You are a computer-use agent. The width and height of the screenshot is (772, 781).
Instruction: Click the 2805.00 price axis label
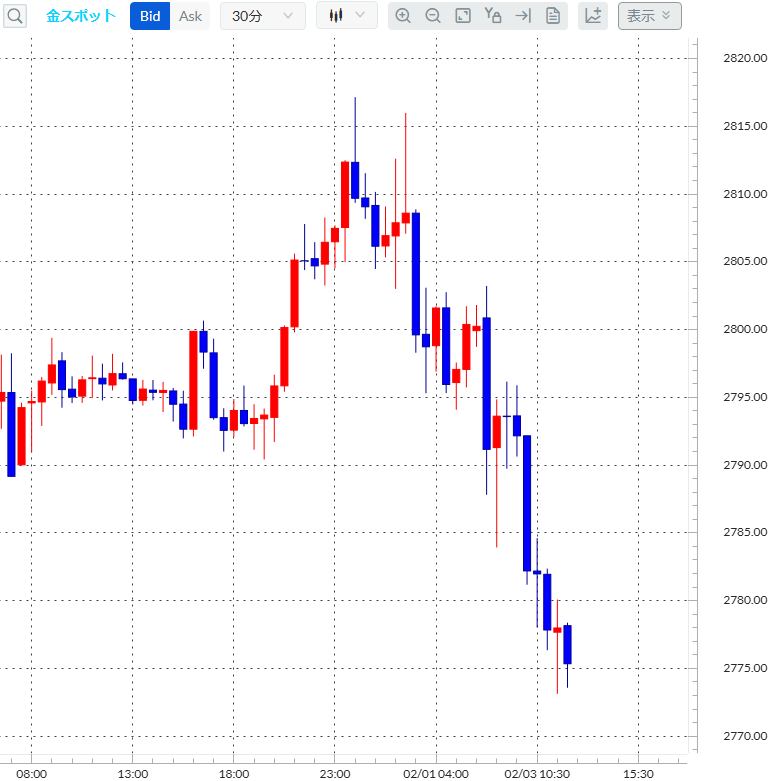click(x=745, y=261)
